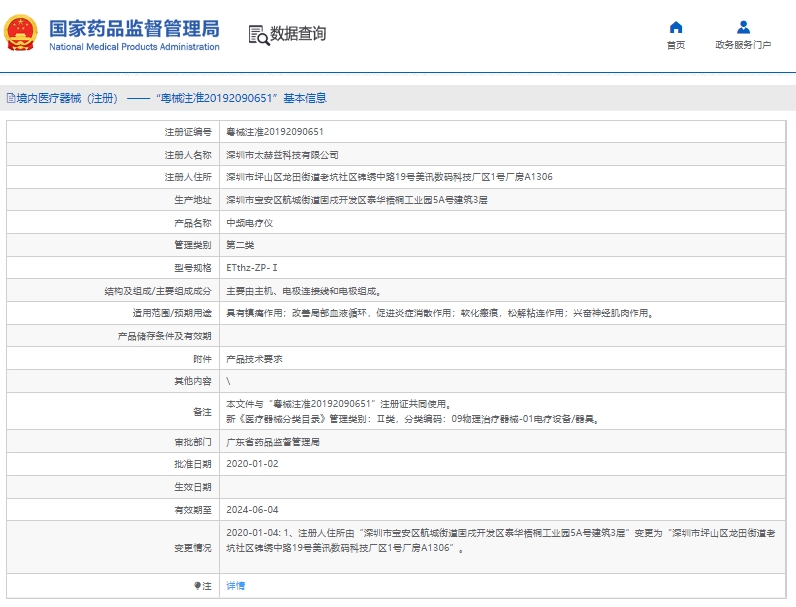Image resolution: width=796 pixels, height=607 pixels.
Task: Click 产品技术要求 attachment value
Action: [x=254, y=359]
